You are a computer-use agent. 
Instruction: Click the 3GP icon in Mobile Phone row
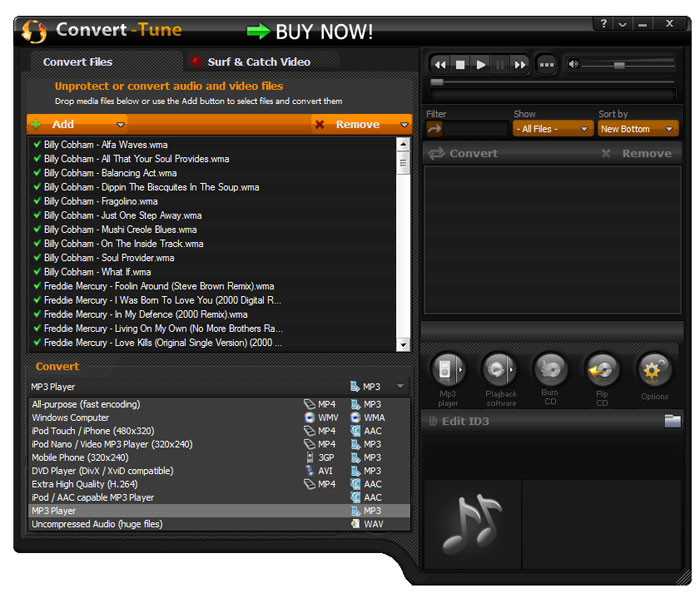point(310,457)
